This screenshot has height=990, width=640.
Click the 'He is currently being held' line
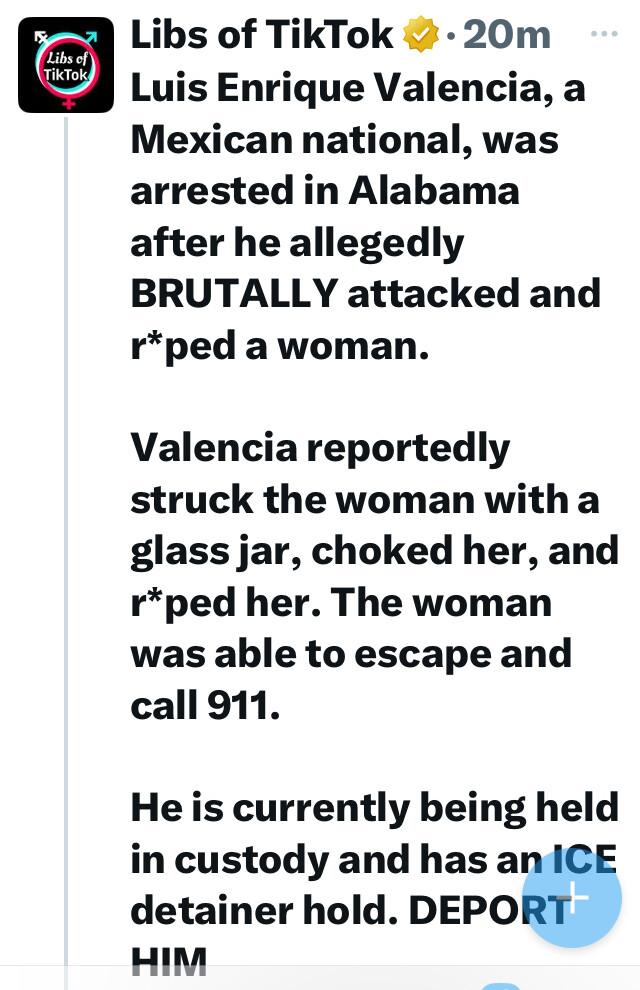(374, 809)
